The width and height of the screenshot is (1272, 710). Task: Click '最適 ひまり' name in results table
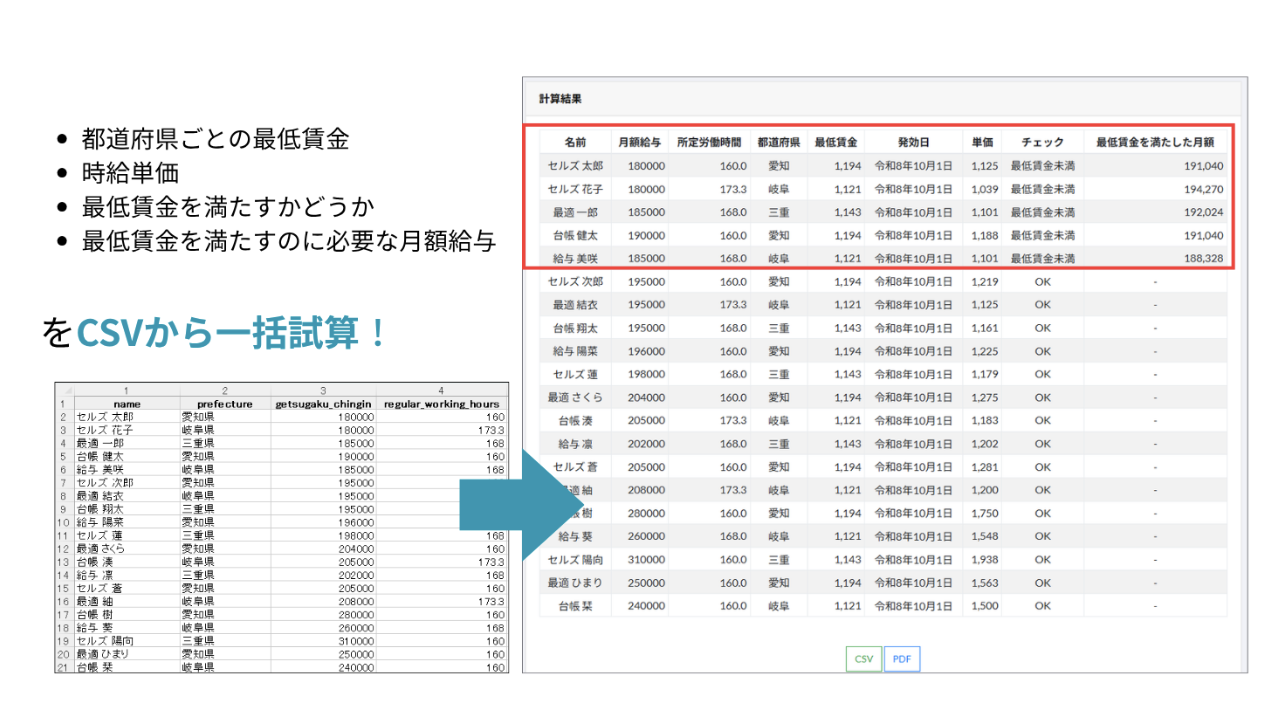coord(575,582)
